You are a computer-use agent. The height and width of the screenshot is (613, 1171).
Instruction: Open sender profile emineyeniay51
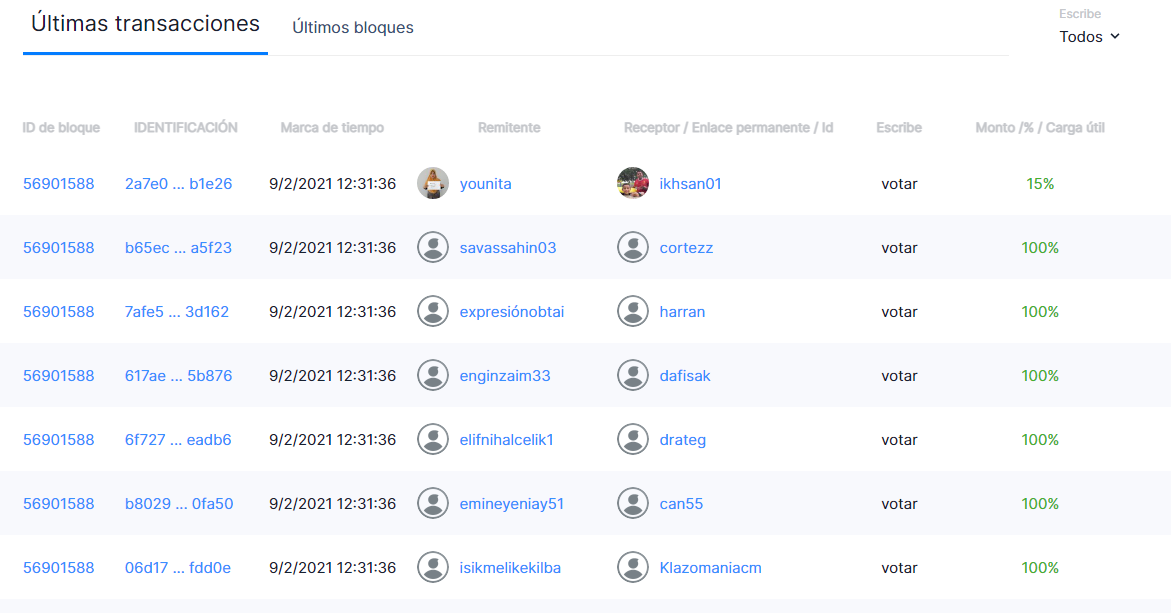(512, 504)
